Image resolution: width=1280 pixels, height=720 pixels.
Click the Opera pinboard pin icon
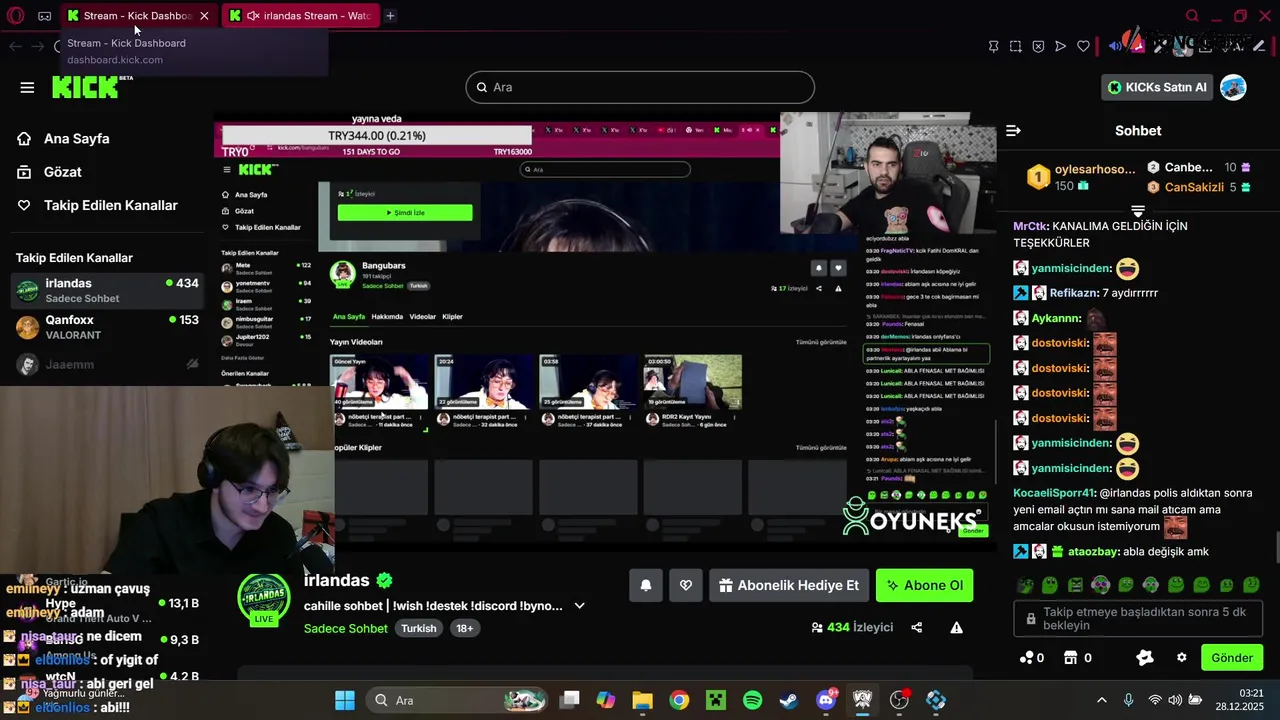point(993,46)
